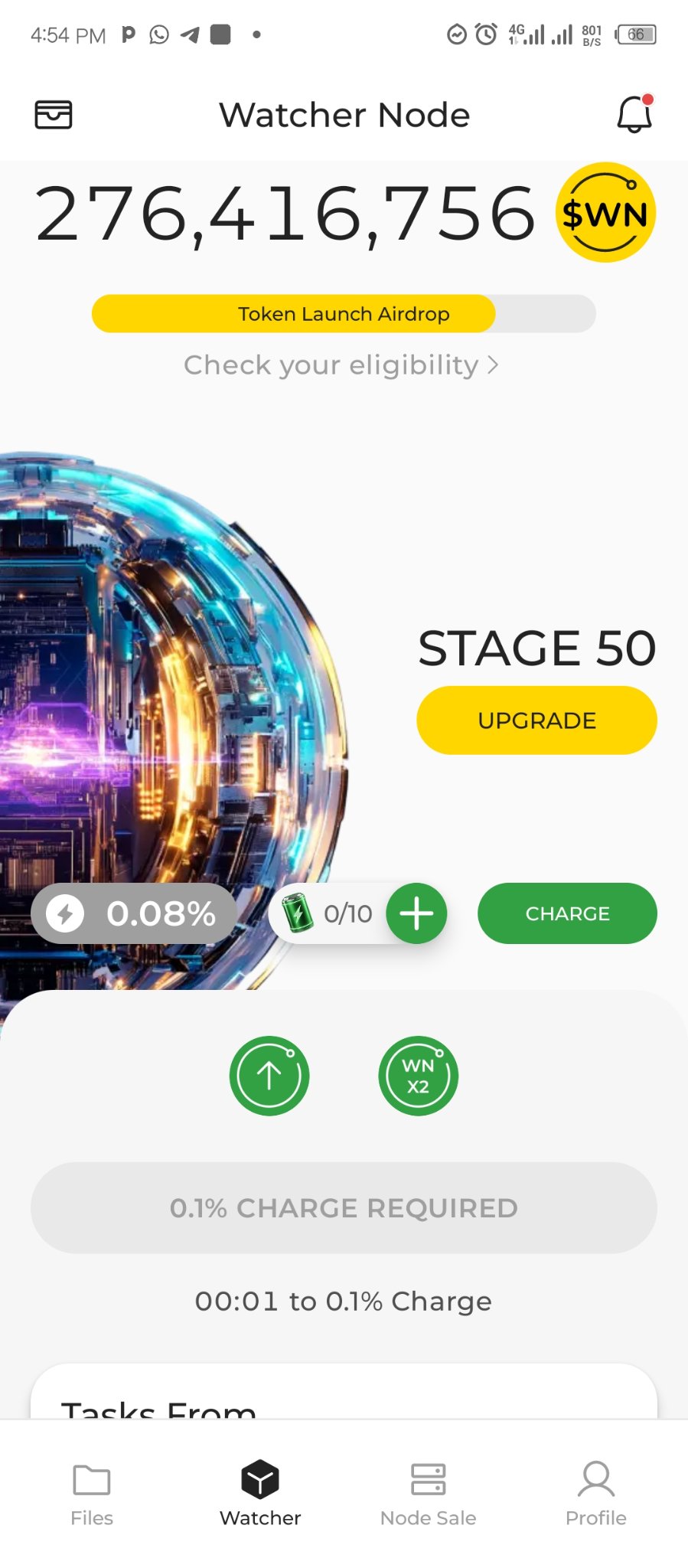688x1568 pixels.
Task: Tap the green upward arrow boost icon
Action: click(269, 1076)
